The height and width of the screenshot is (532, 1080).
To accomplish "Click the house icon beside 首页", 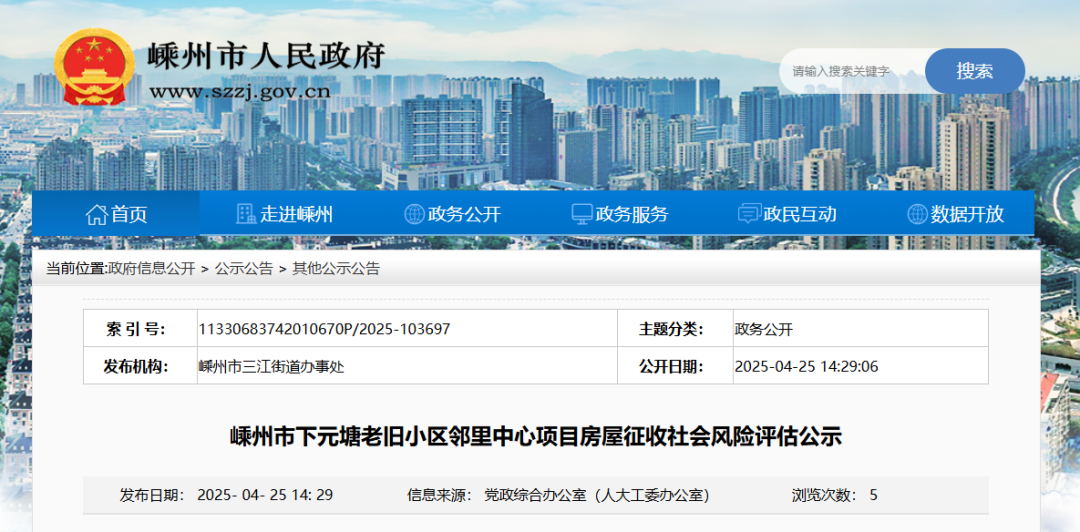I will [x=96, y=214].
